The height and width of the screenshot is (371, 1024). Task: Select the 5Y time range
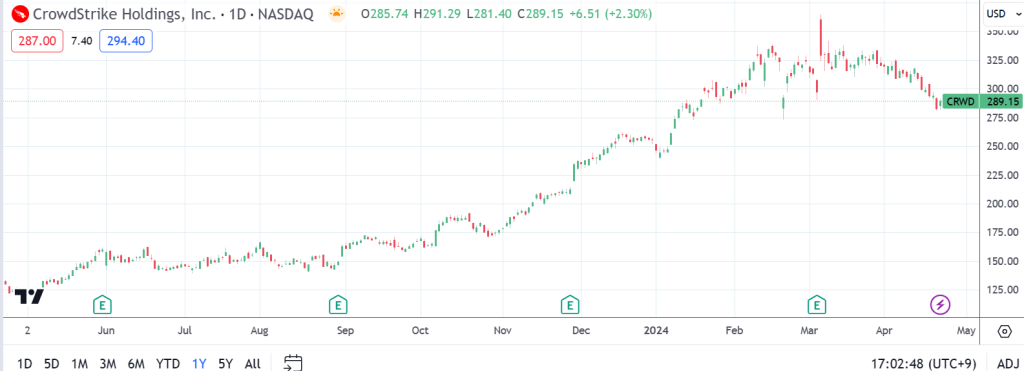point(225,364)
